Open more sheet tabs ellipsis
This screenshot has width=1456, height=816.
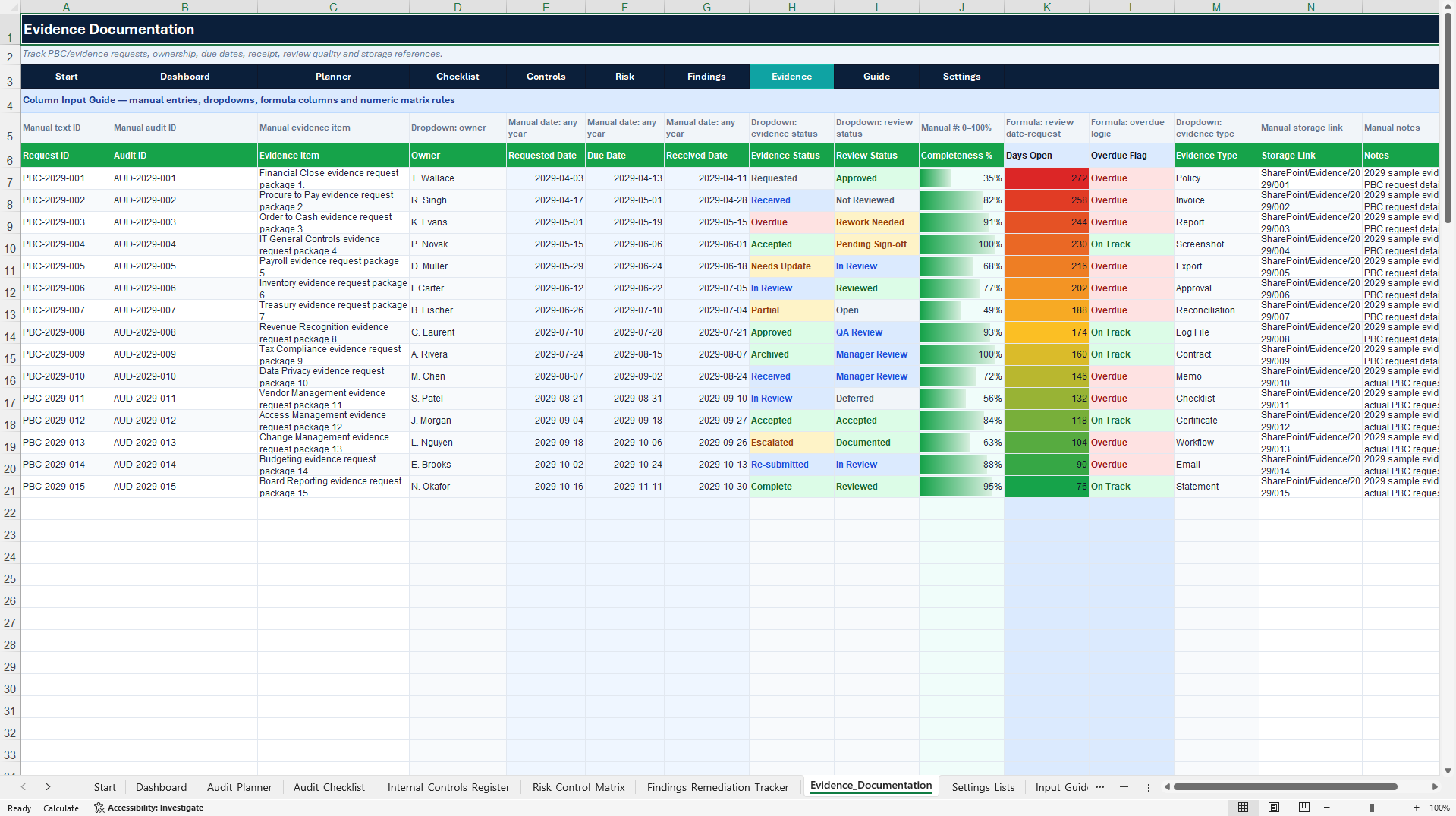click(1099, 787)
